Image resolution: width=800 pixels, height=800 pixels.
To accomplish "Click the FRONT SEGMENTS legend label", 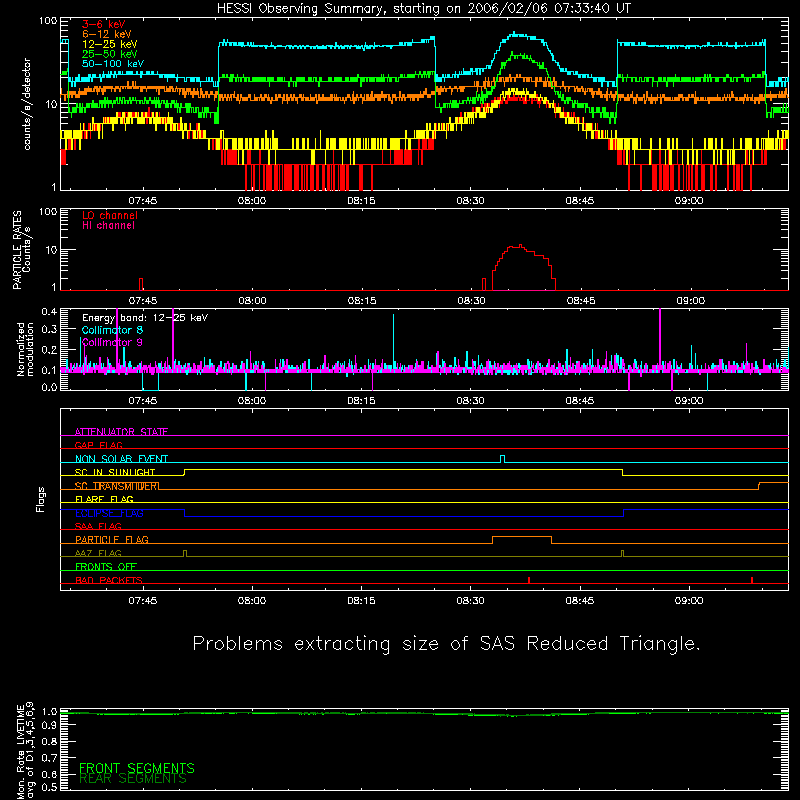I will (137, 768).
